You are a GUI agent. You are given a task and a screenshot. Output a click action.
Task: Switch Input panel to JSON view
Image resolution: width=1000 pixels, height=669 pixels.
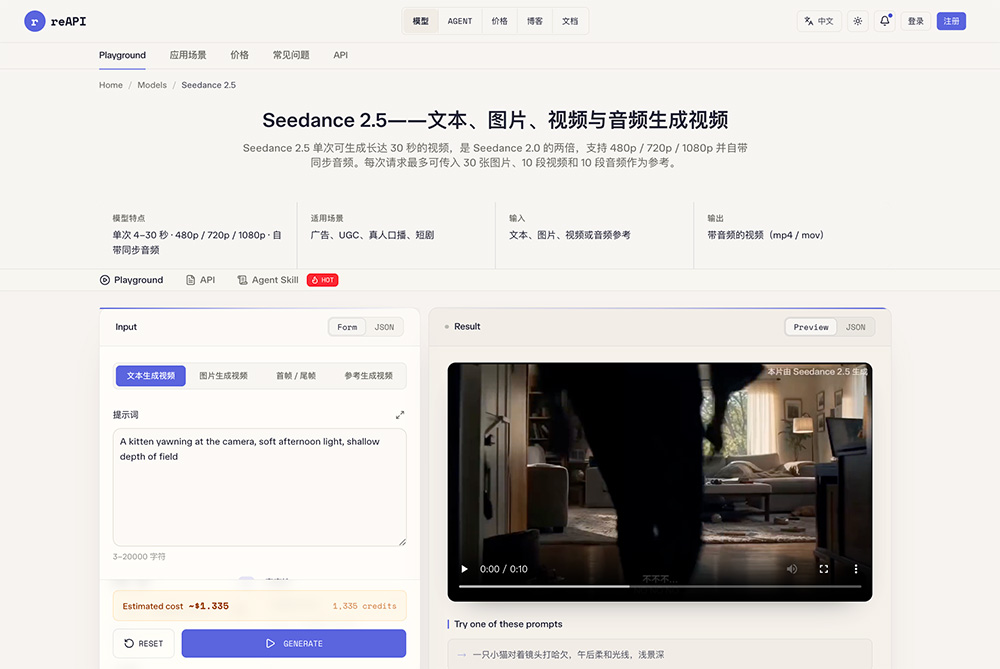click(384, 327)
